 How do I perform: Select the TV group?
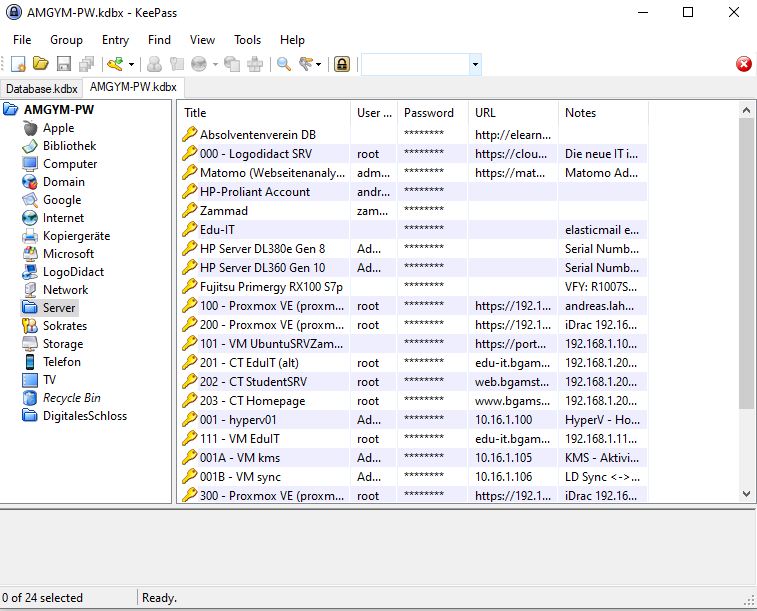(49, 380)
